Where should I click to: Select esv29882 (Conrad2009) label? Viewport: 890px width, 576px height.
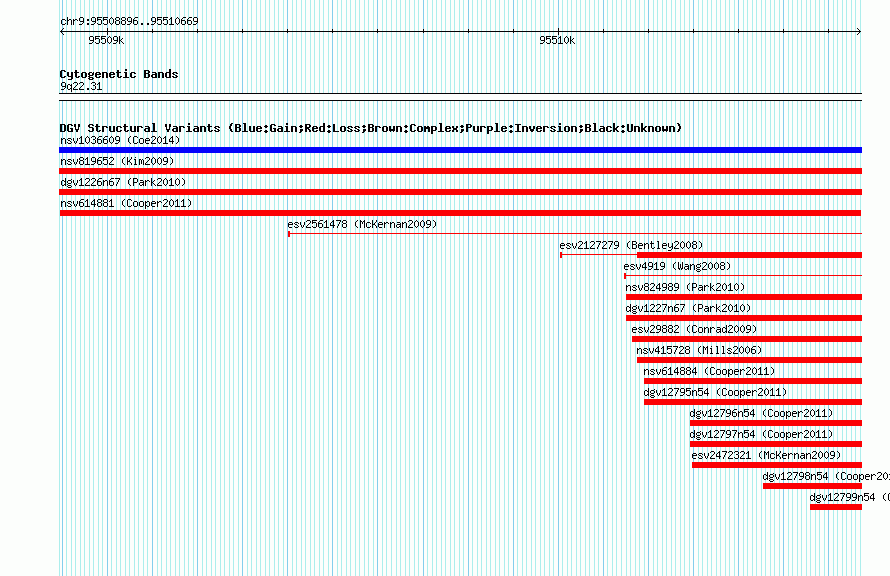coord(694,329)
